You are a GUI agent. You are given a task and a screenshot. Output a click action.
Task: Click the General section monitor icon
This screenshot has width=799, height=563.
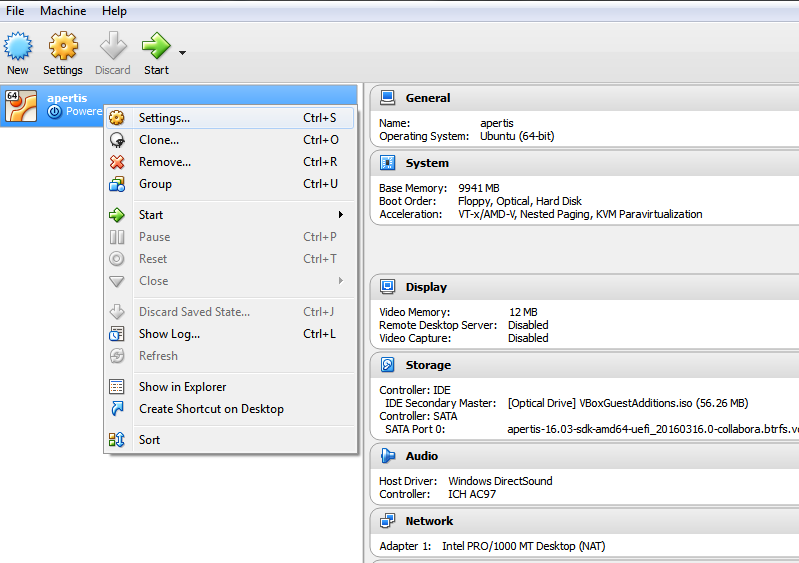(387, 98)
